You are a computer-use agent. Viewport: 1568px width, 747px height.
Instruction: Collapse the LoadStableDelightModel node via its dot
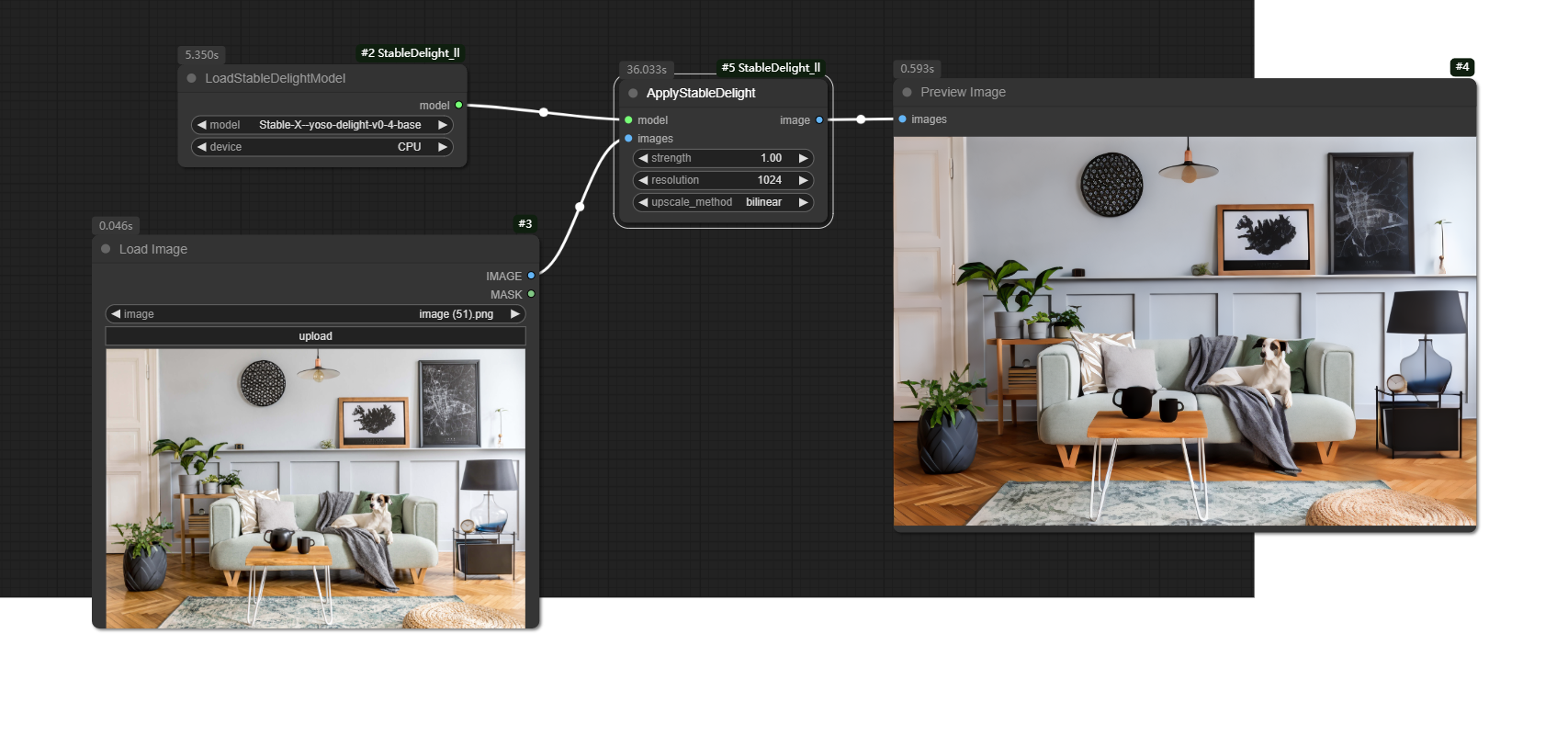[x=191, y=78]
